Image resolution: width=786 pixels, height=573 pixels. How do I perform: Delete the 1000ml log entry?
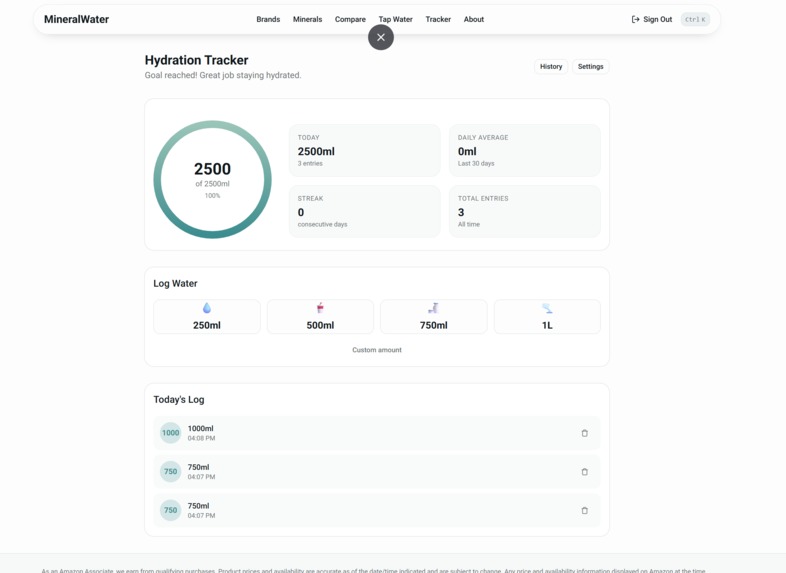584,433
